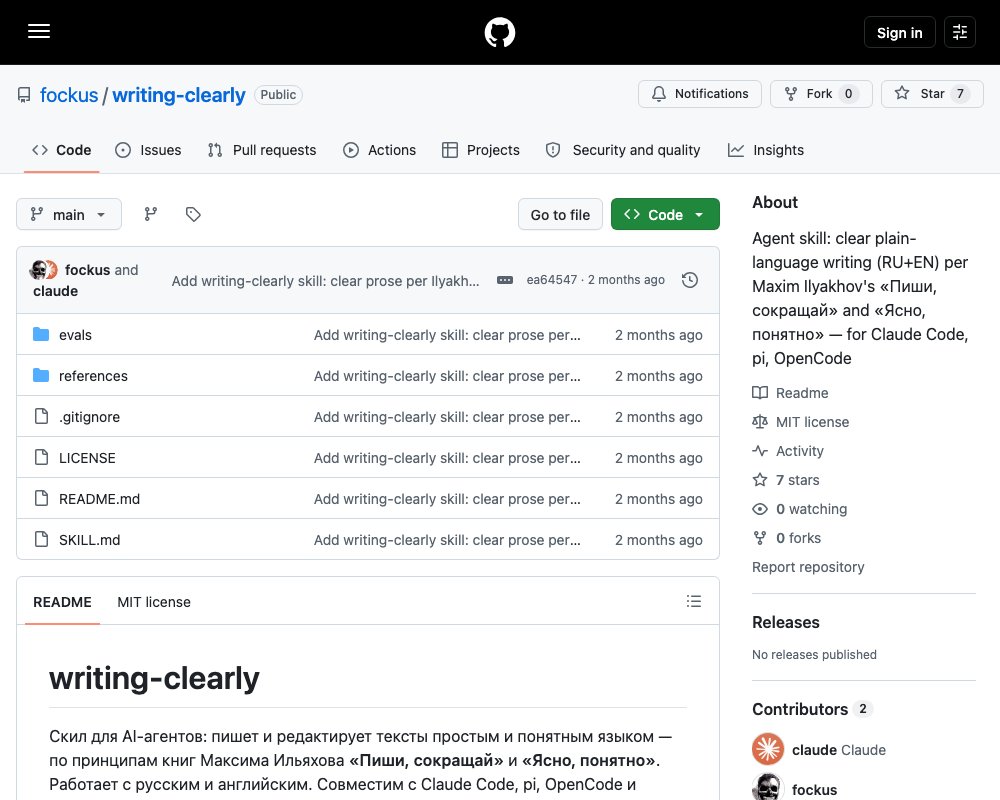Click the 2 months ago on README.md row
1000x800 pixels.
tap(659, 499)
